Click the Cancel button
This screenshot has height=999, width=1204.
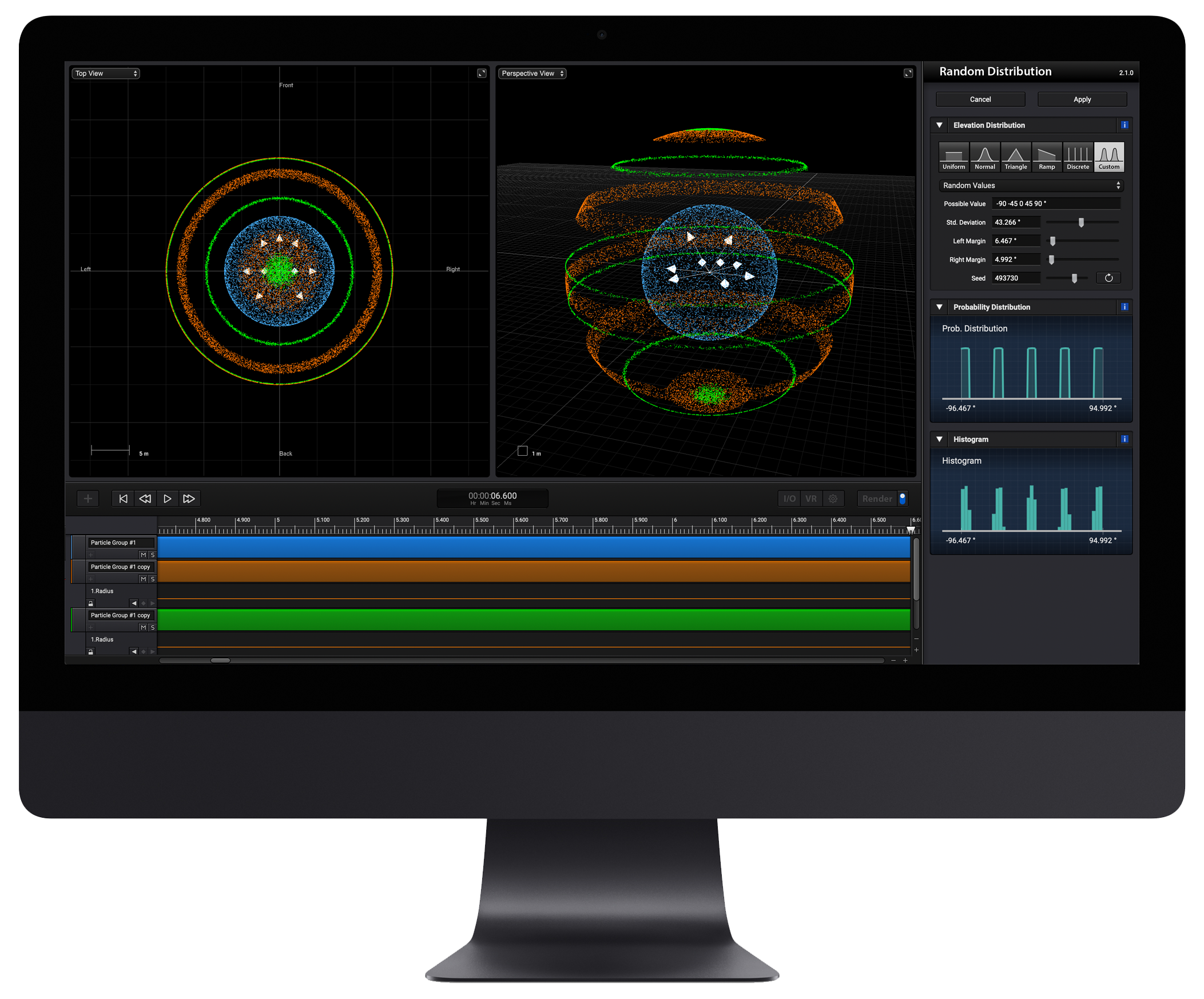(x=980, y=99)
